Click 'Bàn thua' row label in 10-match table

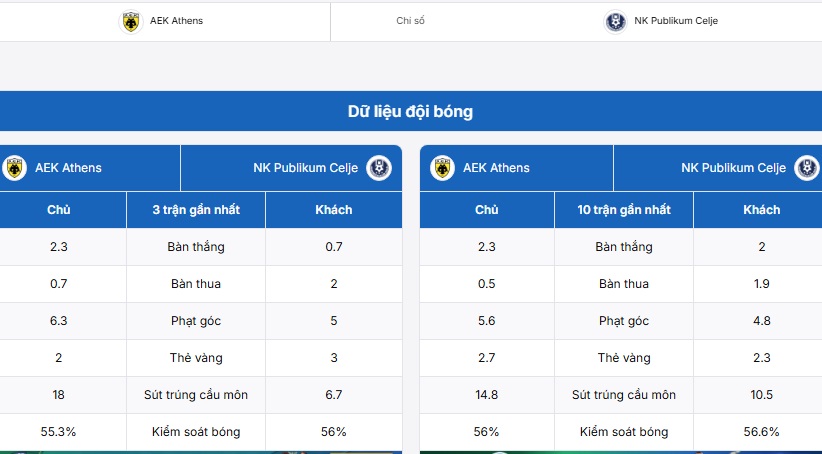coord(624,284)
